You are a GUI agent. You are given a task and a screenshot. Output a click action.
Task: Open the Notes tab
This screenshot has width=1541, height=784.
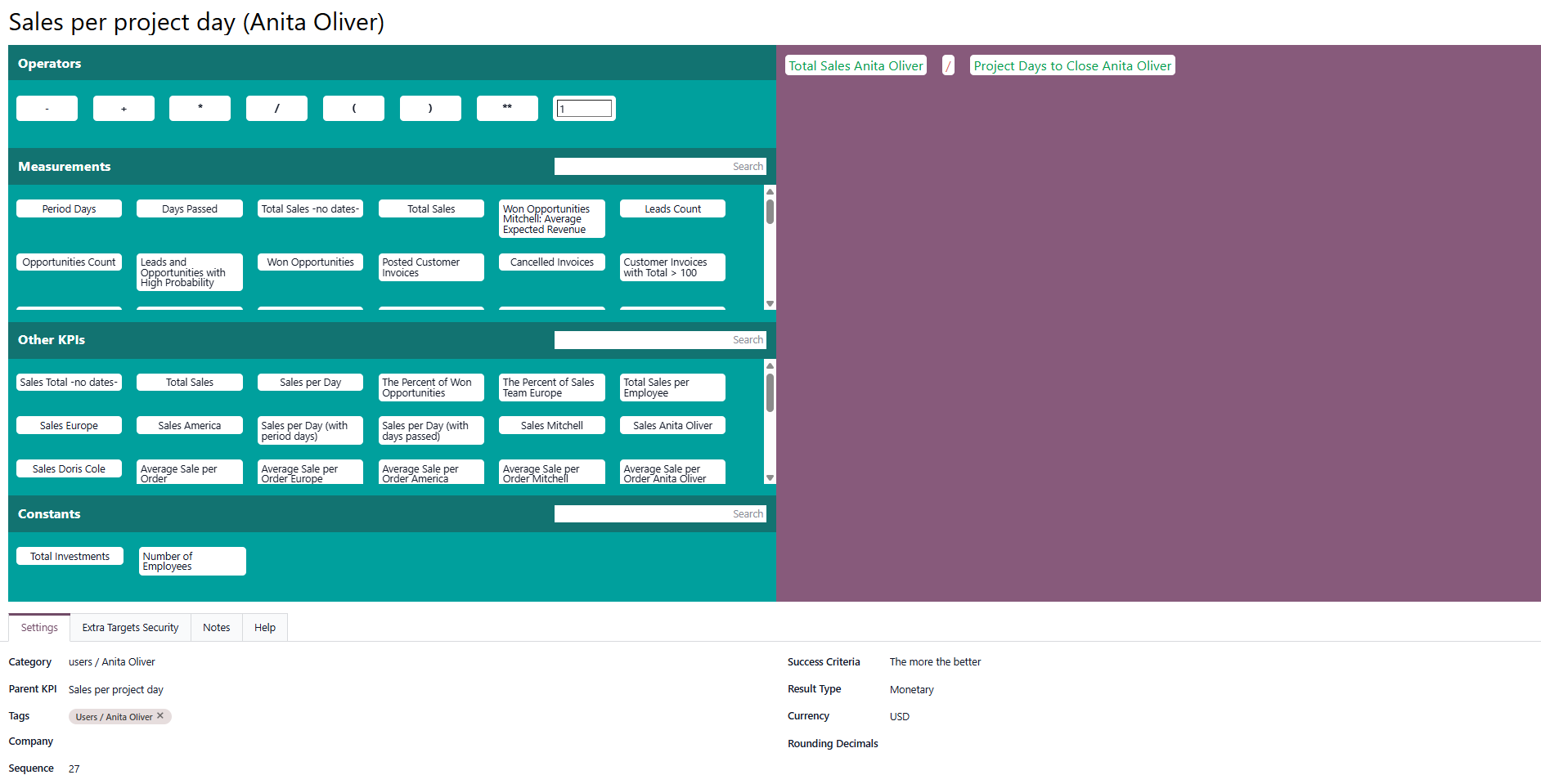point(216,628)
